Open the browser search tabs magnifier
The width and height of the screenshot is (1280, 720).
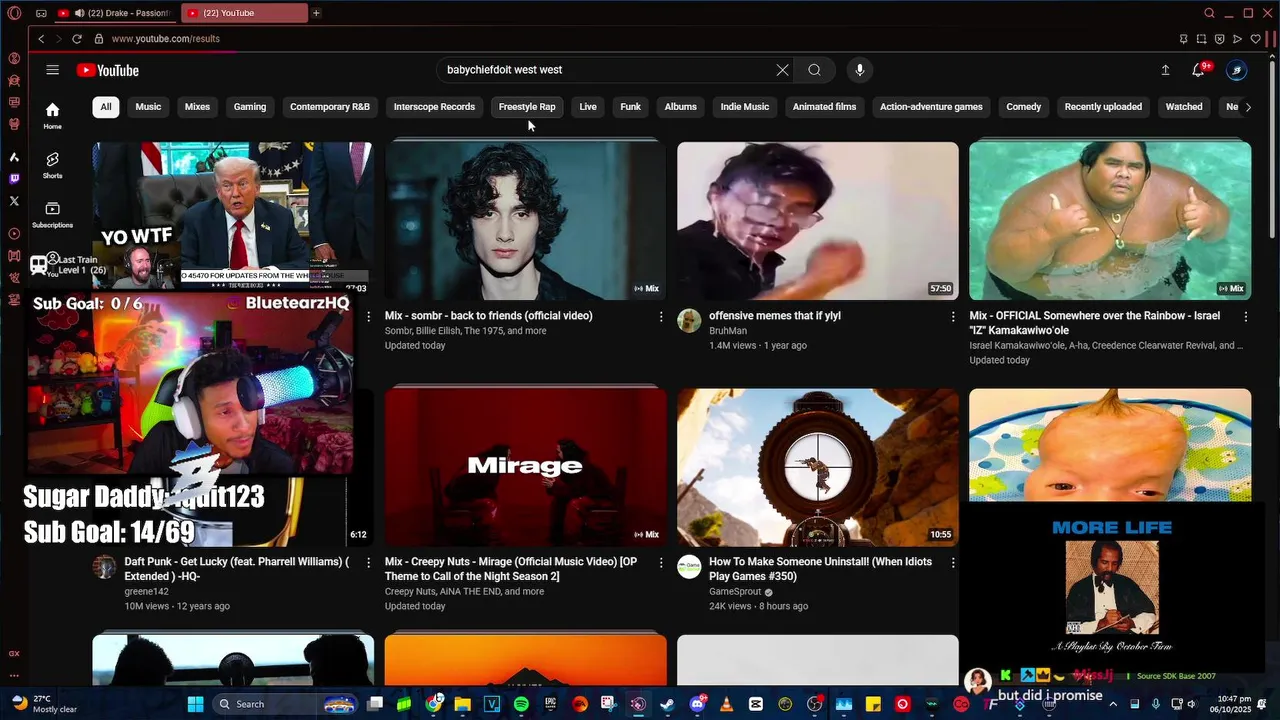[1209, 13]
